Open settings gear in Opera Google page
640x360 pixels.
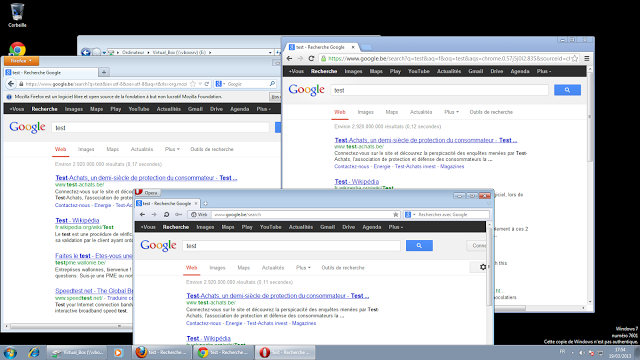(x=483, y=267)
